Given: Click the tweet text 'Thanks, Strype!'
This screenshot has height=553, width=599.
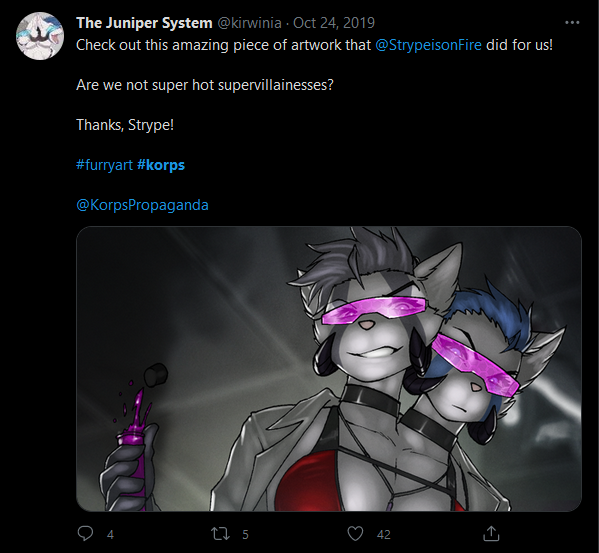Looking at the screenshot, I should tap(125, 125).
